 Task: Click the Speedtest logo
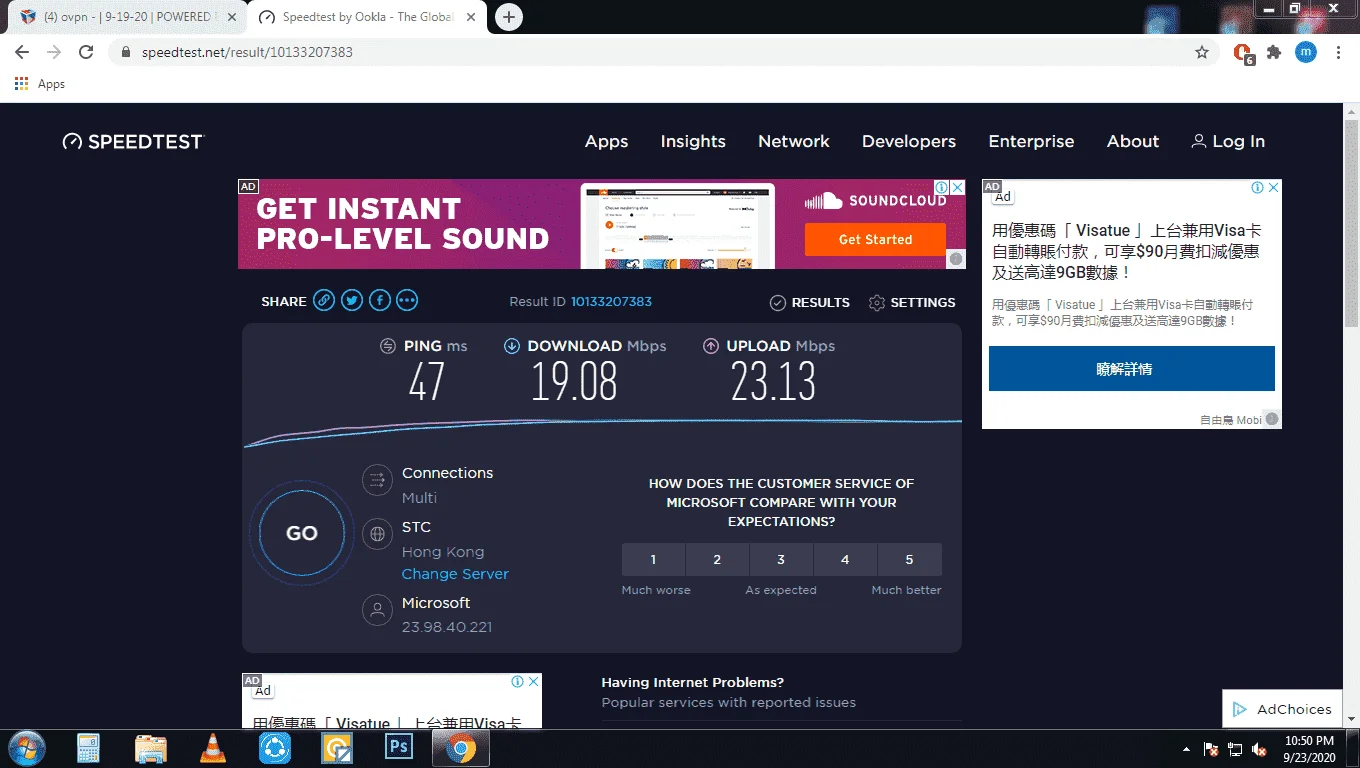133,141
